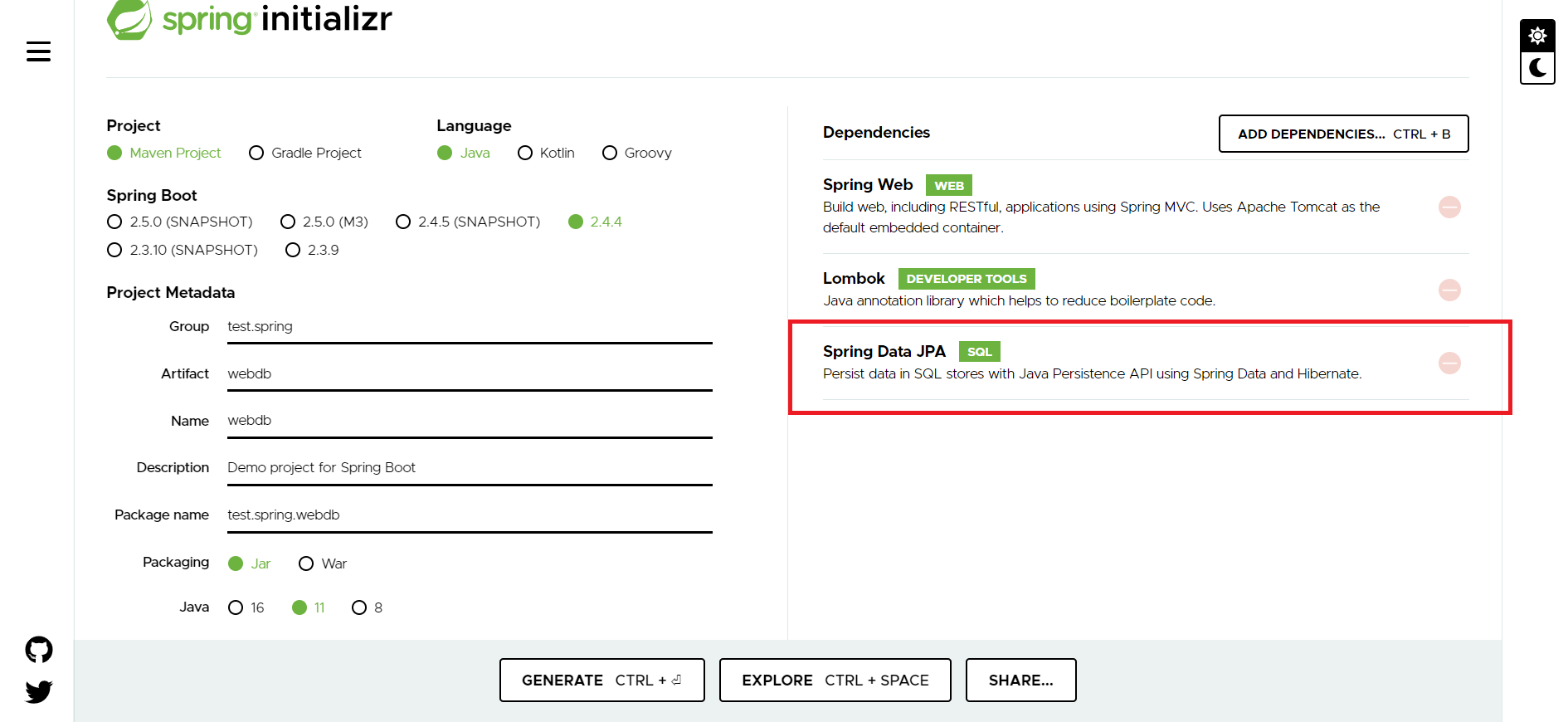
Task: Click the Artifact input field
Action: click(470, 374)
